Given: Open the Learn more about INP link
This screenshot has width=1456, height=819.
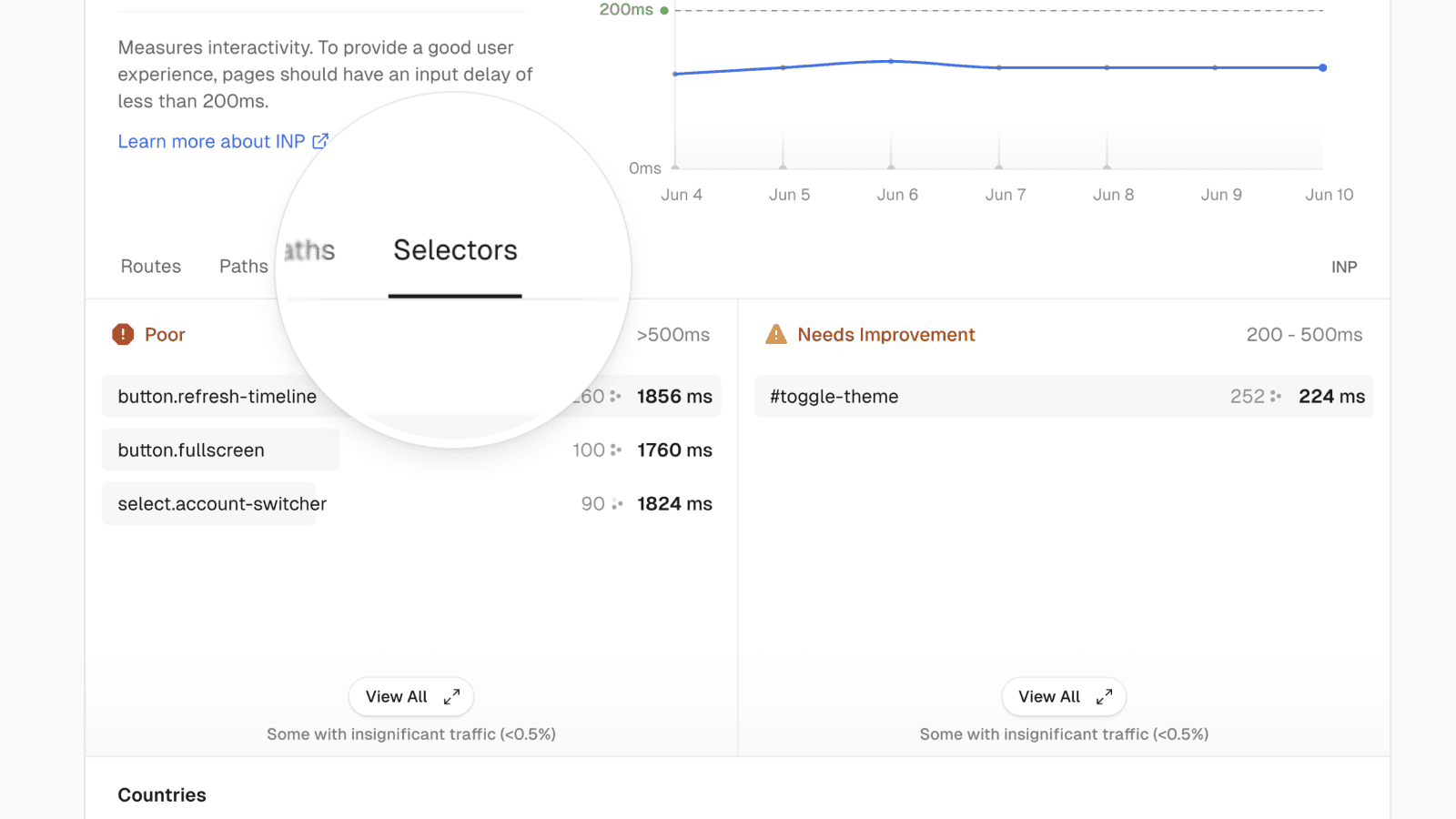Looking at the screenshot, I should click(x=211, y=142).
